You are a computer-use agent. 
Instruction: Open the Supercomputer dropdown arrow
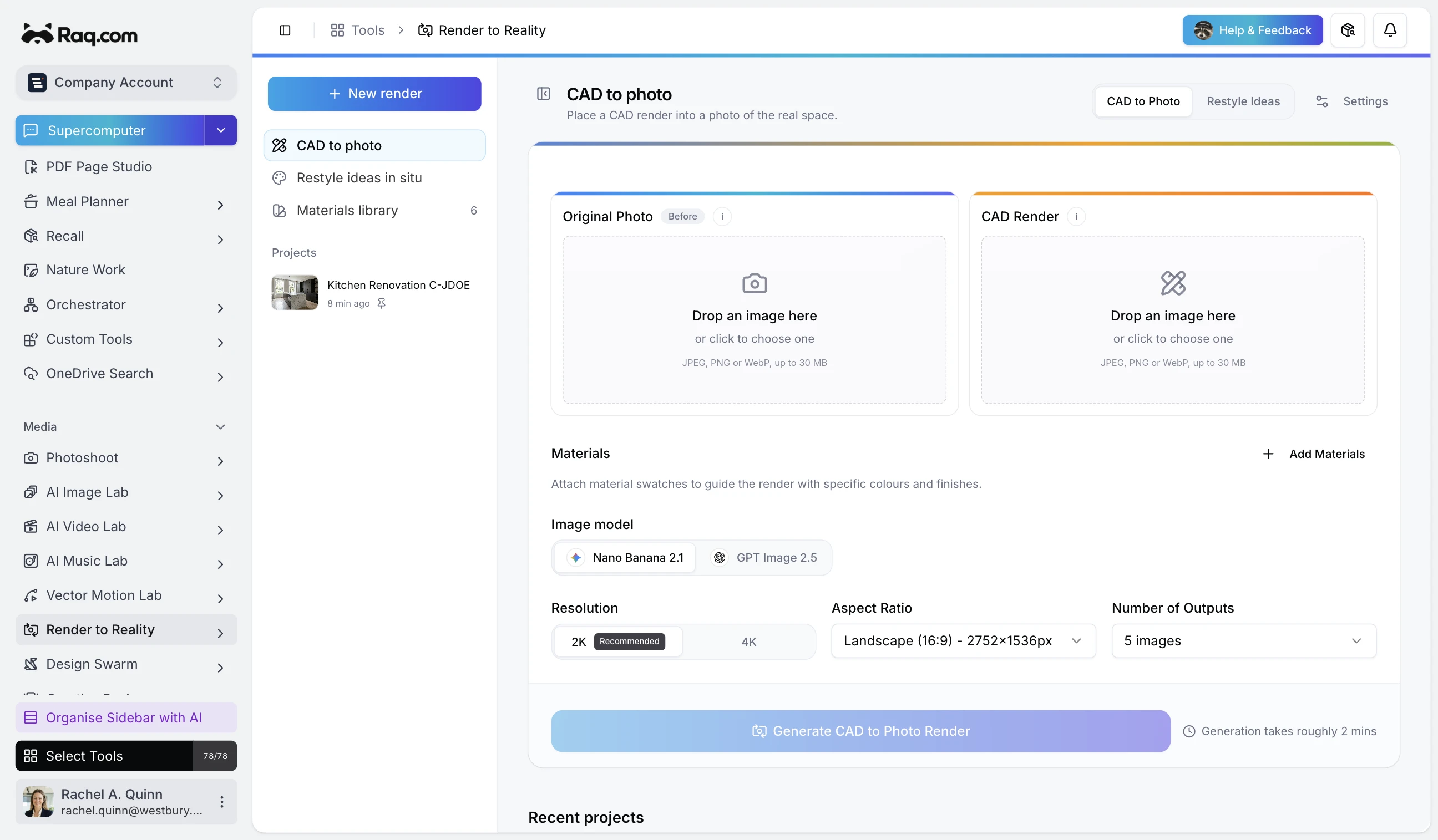pyautogui.click(x=221, y=131)
